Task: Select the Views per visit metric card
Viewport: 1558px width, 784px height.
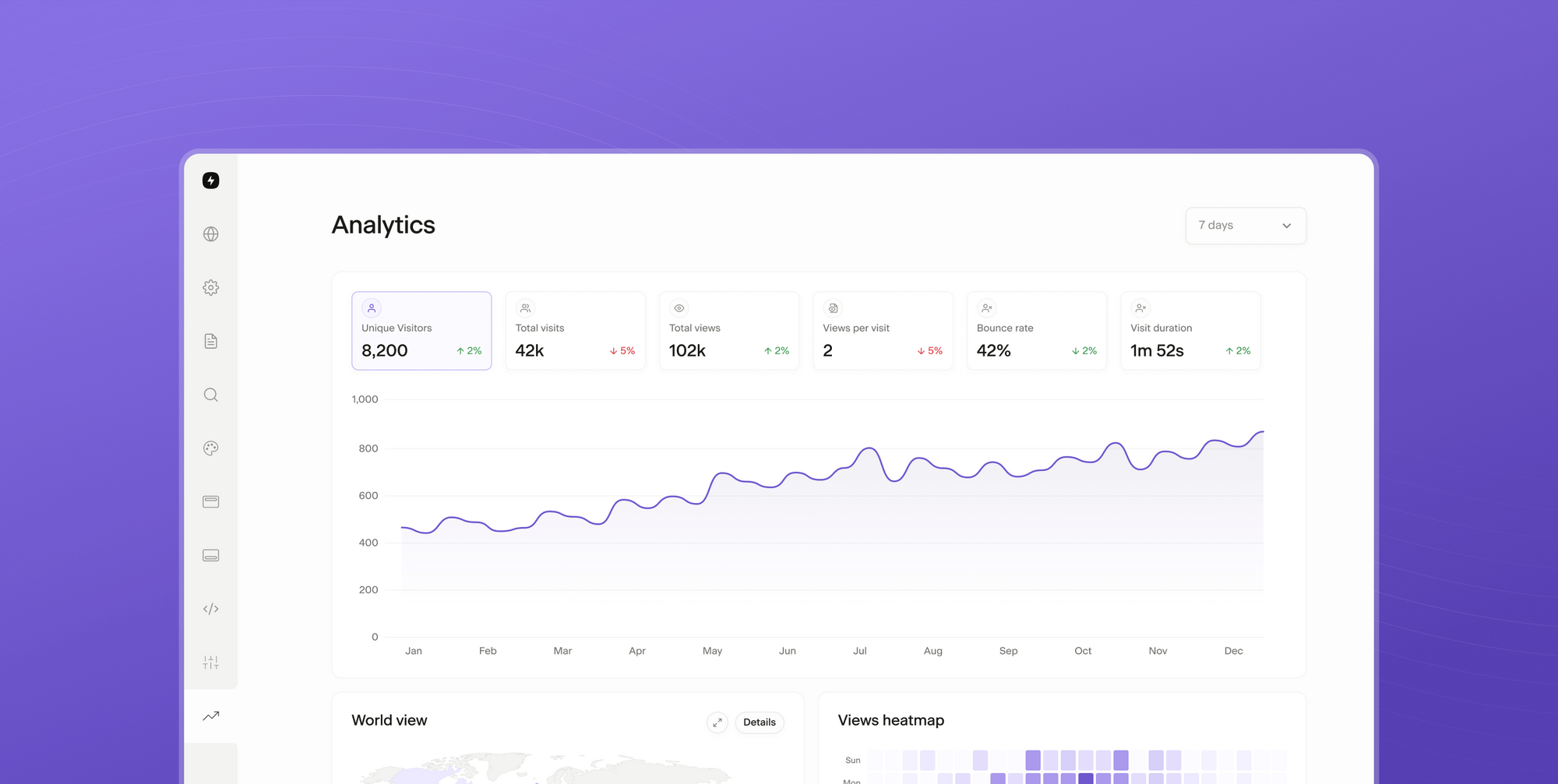Action: (883, 331)
